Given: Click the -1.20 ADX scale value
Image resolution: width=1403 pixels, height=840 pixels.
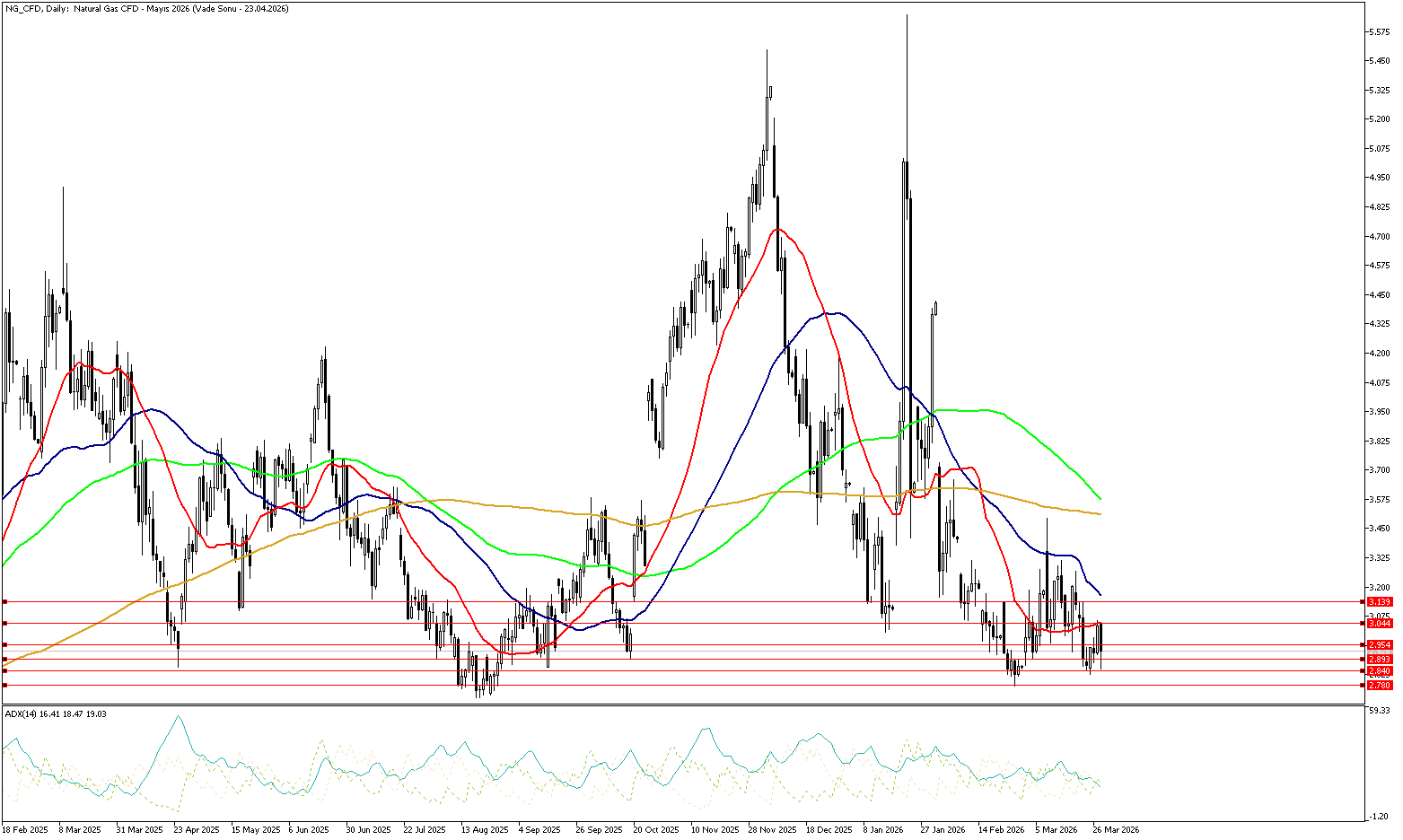Looking at the screenshot, I should [1381, 817].
